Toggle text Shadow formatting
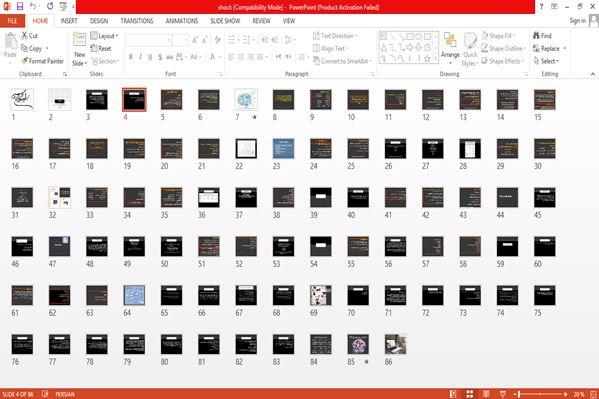This screenshot has width=599, height=399. click(x=160, y=57)
